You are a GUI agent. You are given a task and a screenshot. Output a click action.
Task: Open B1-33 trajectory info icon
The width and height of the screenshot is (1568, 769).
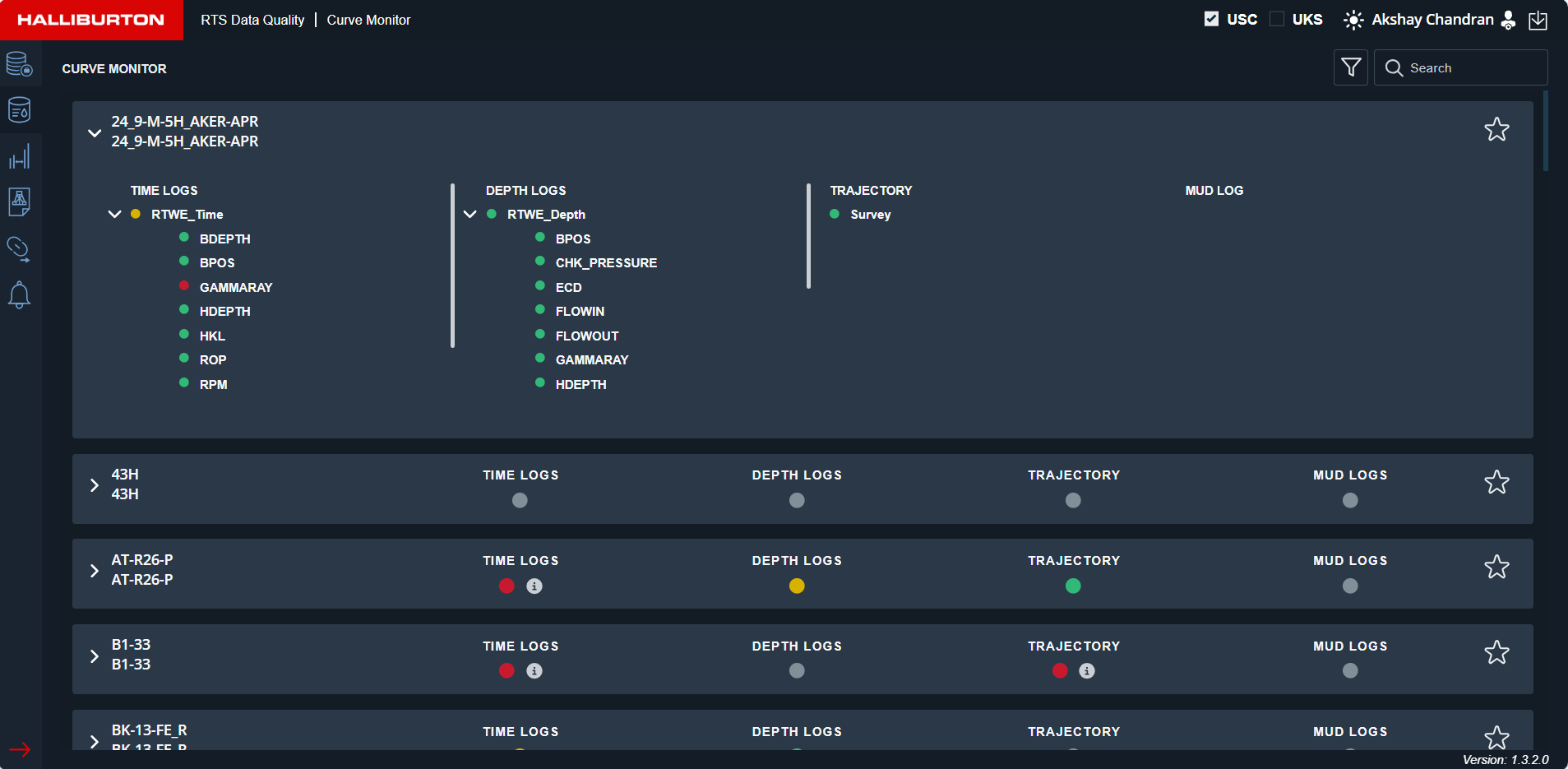click(x=1086, y=671)
